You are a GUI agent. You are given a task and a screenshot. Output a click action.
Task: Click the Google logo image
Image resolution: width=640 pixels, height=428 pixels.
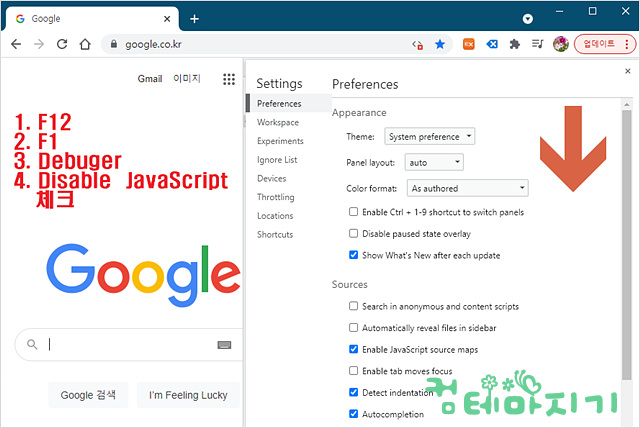[x=143, y=275]
